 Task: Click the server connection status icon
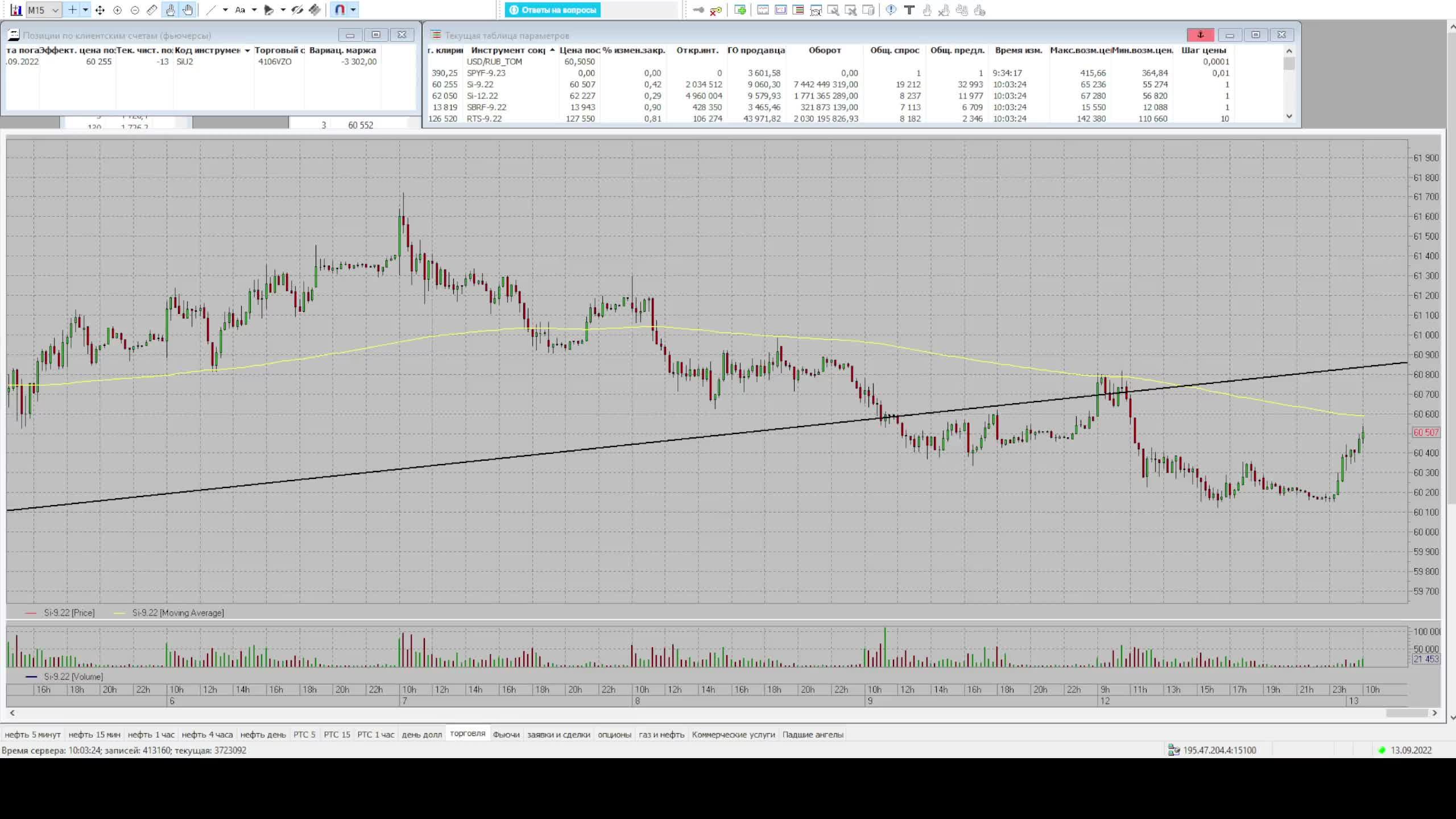coord(1174,750)
